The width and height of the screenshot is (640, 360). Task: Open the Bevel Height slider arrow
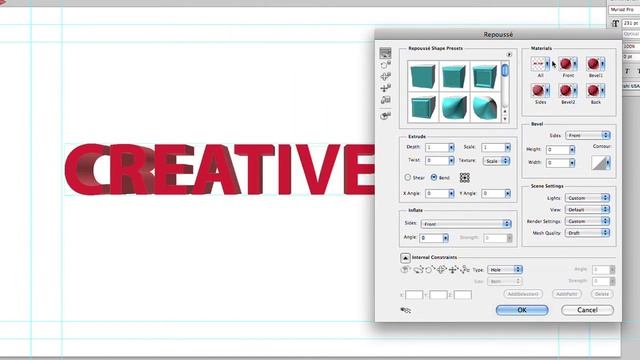click(572, 150)
